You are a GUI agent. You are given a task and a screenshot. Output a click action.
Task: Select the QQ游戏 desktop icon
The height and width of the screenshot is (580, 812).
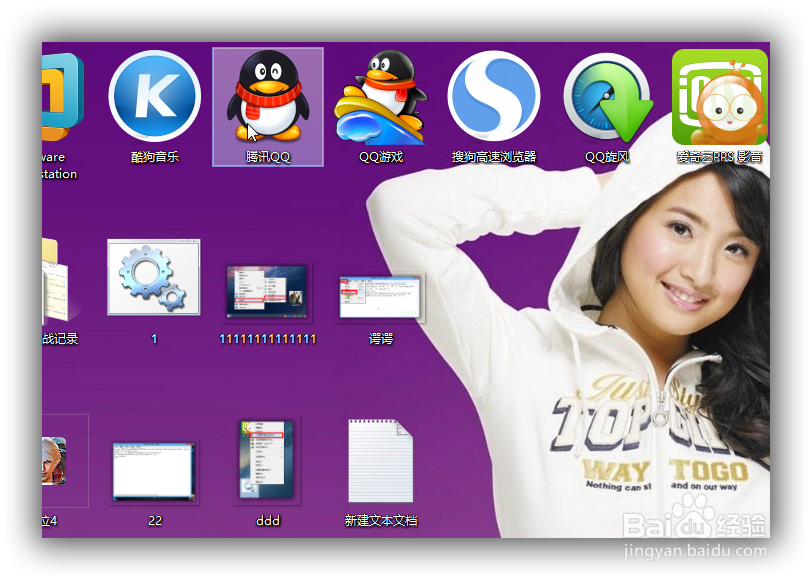click(381, 97)
